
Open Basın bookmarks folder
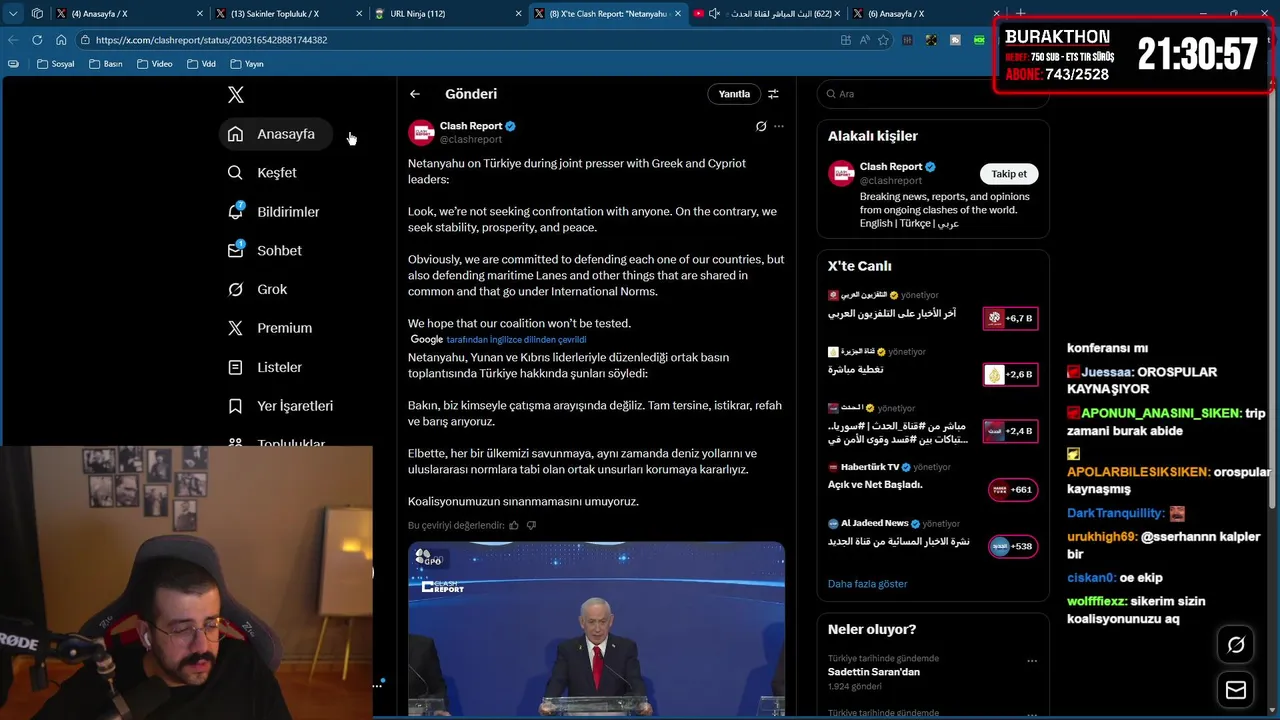[105, 64]
